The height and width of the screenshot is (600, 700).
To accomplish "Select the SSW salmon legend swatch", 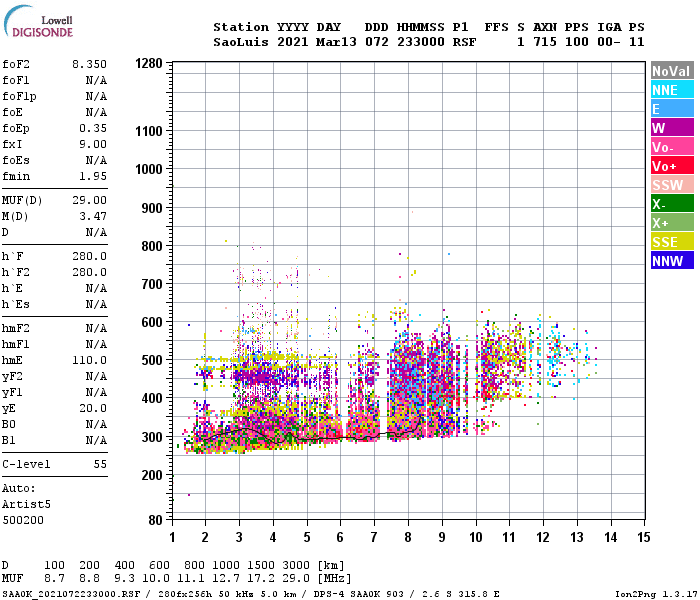I will tap(672, 185).
